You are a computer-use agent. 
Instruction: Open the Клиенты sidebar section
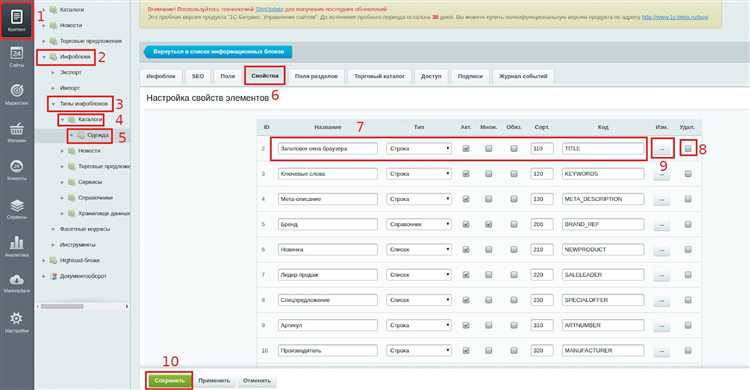[17, 170]
